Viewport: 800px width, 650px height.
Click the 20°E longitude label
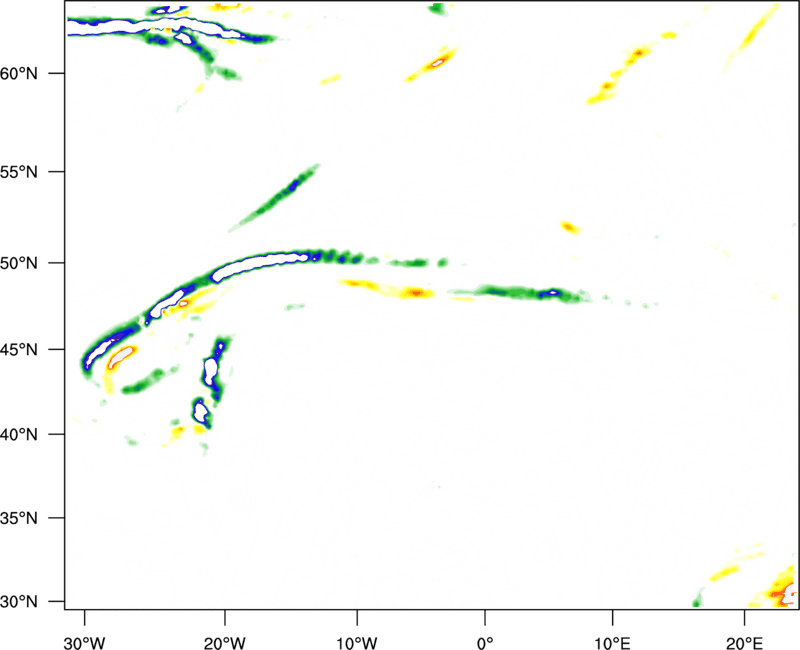tap(744, 643)
